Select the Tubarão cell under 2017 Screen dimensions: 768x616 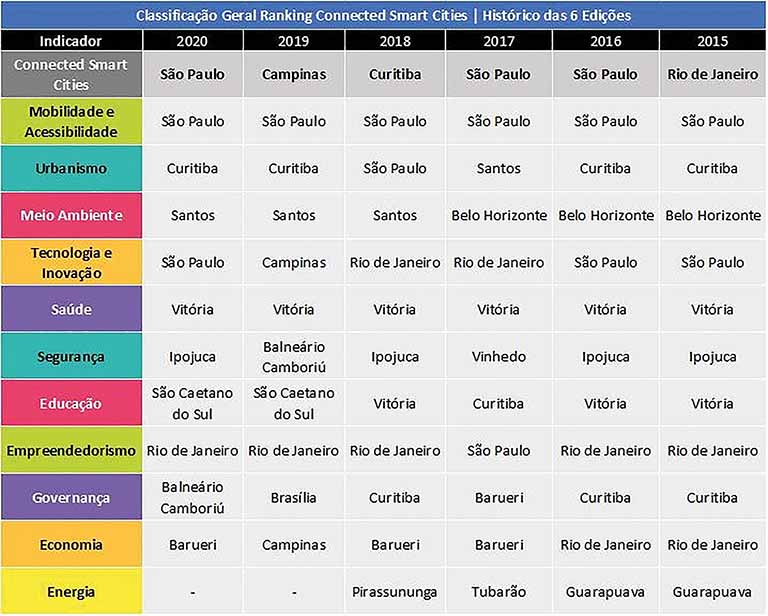tap(498, 592)
